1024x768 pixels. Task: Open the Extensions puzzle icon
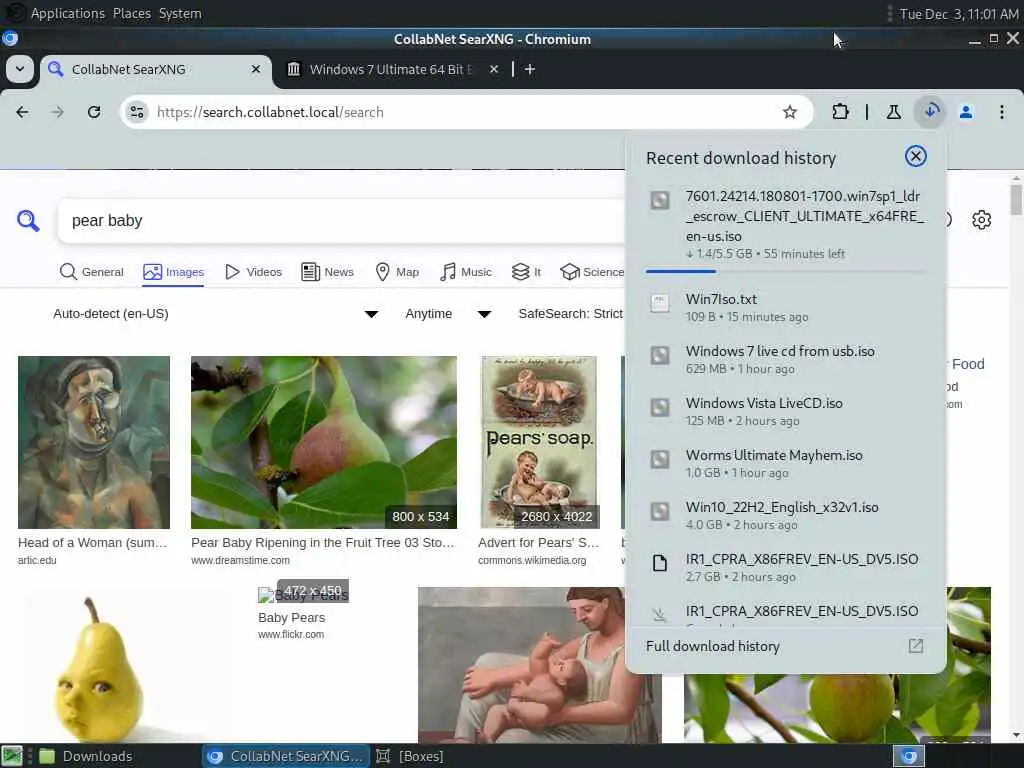coord(840,112)
